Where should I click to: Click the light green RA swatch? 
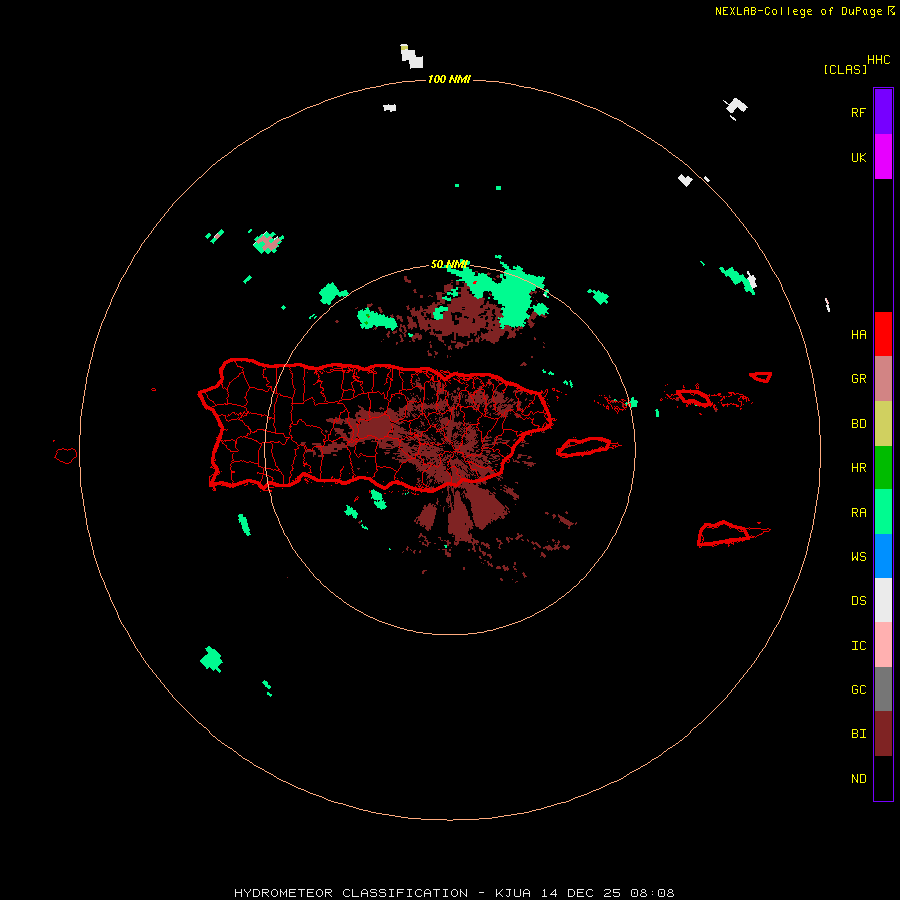tap(883, 512)
